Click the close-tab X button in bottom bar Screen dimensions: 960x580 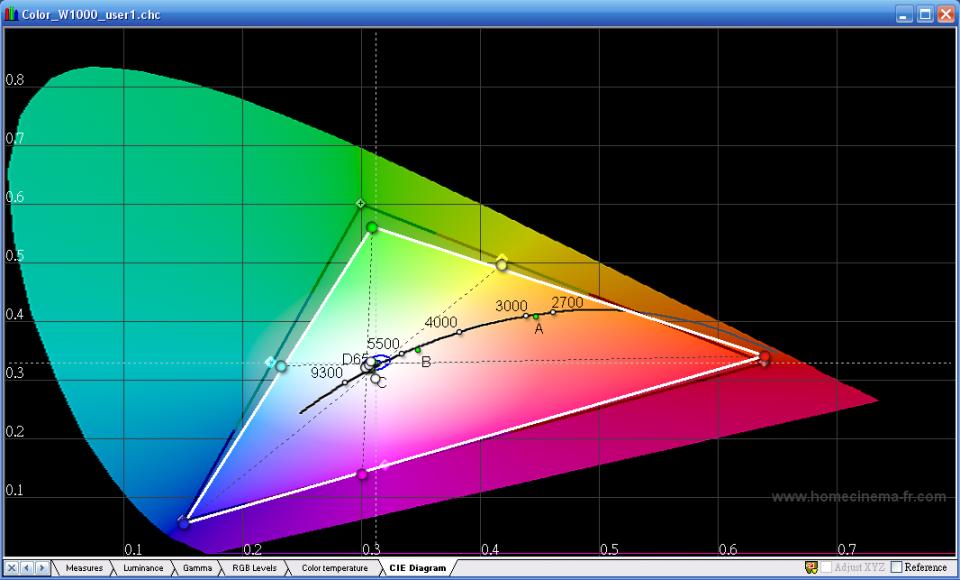pos(12,568)
